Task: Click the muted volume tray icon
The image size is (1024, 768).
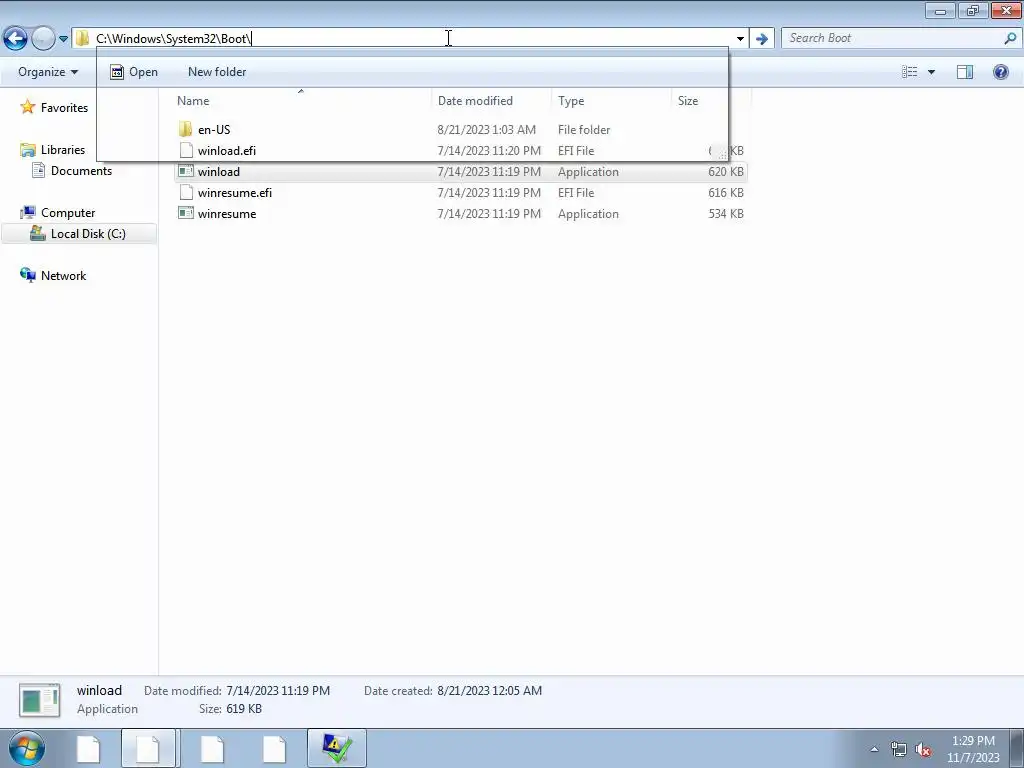Action: pos(923,749)
